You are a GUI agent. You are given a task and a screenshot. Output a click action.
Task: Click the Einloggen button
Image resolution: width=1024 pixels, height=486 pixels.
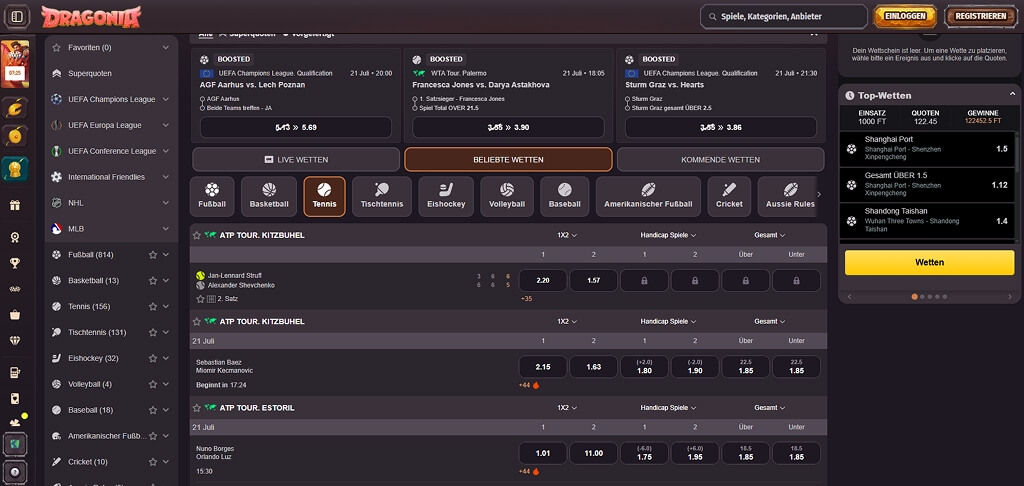click(904, 16)
